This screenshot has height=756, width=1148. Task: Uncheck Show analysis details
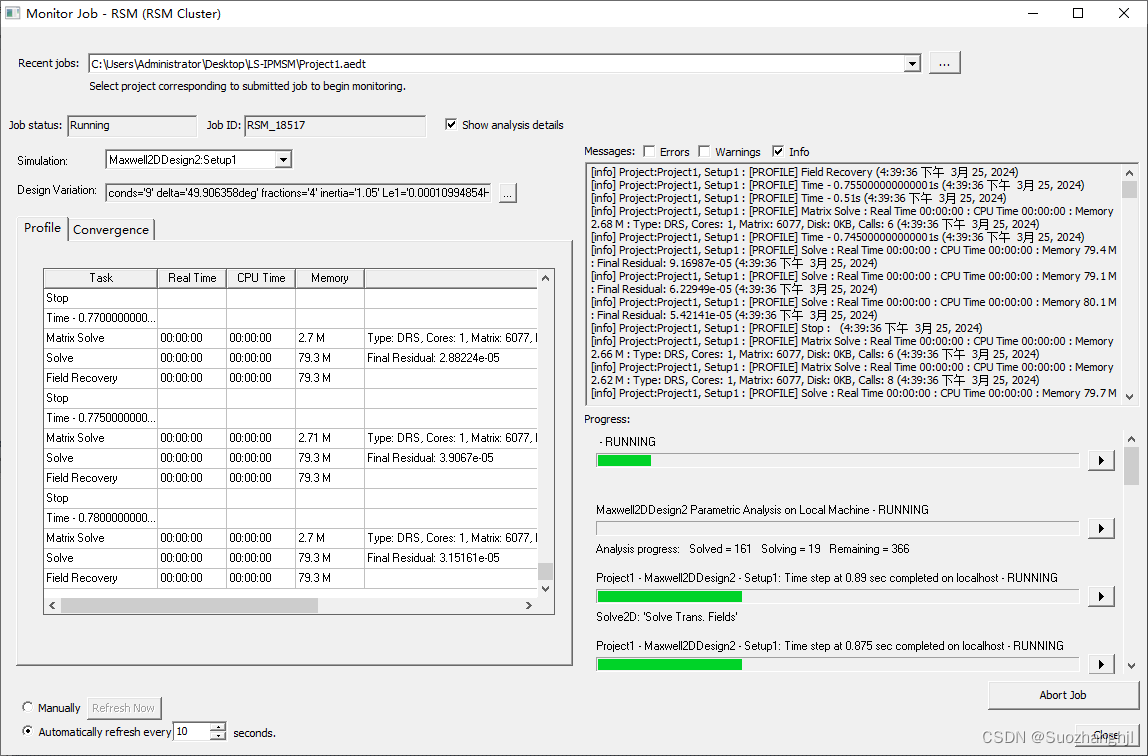click(x=449, y=125)
